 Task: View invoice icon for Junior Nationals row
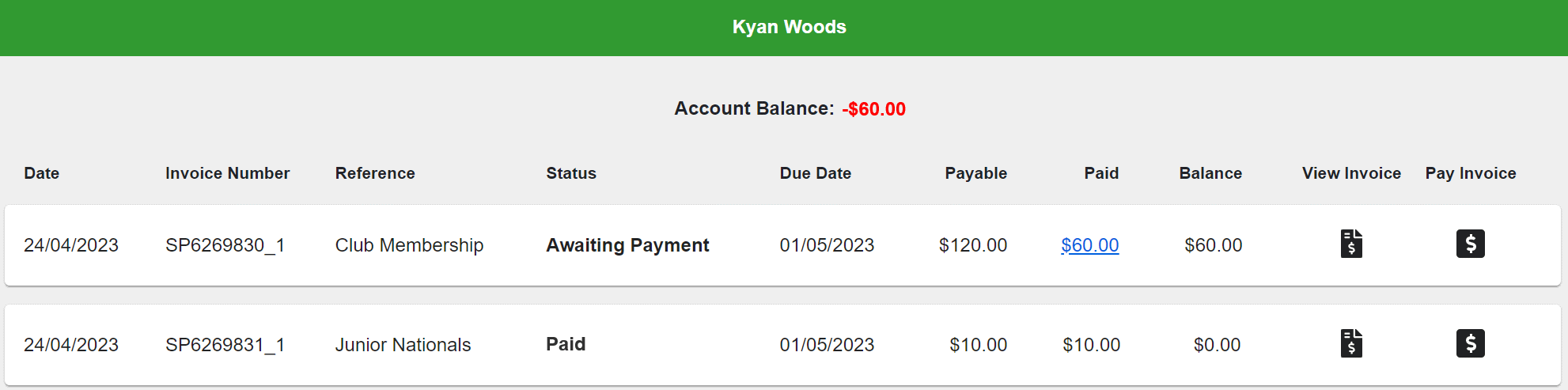1351,343
